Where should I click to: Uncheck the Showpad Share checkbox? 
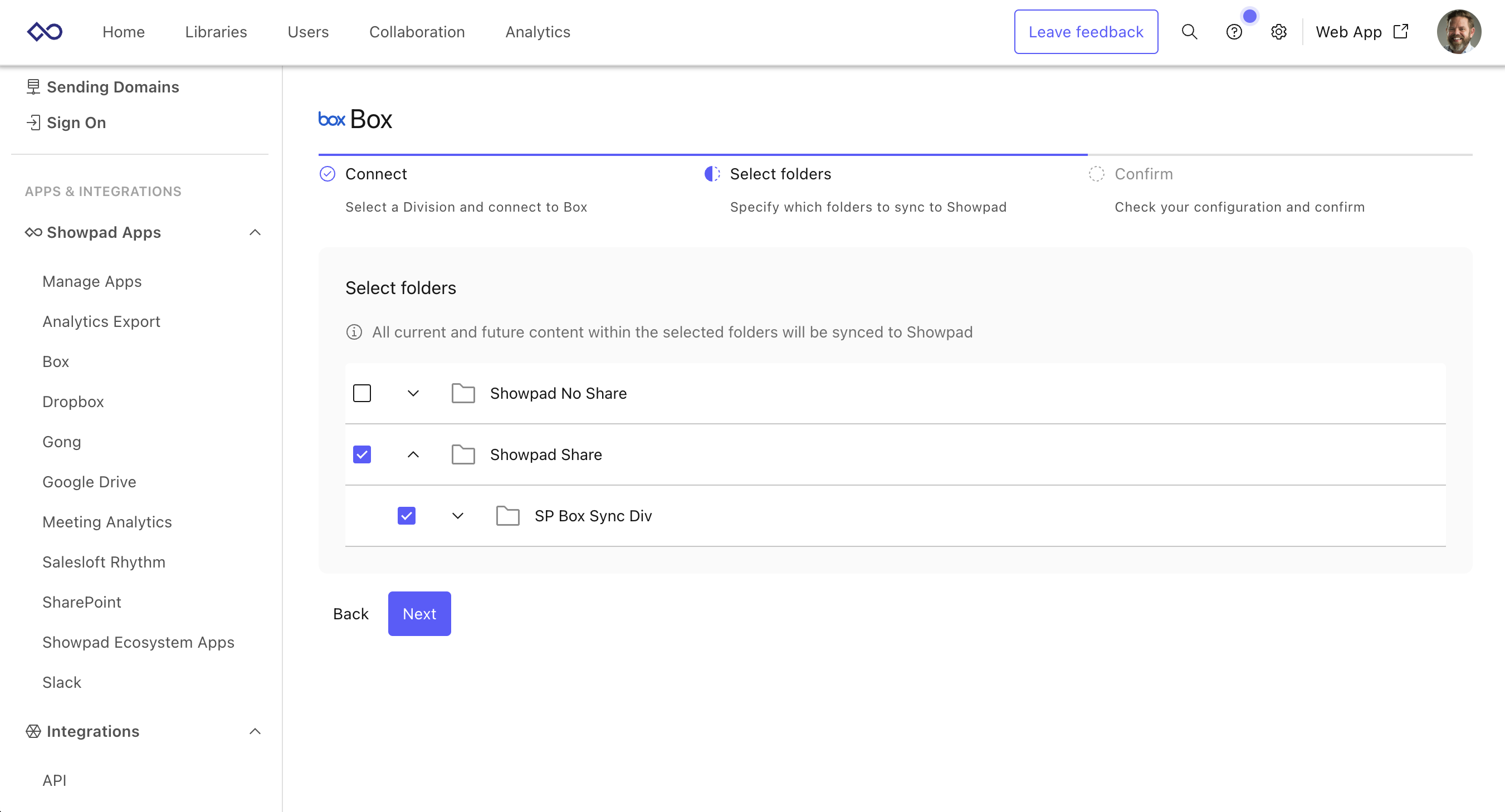click(361, 454)
